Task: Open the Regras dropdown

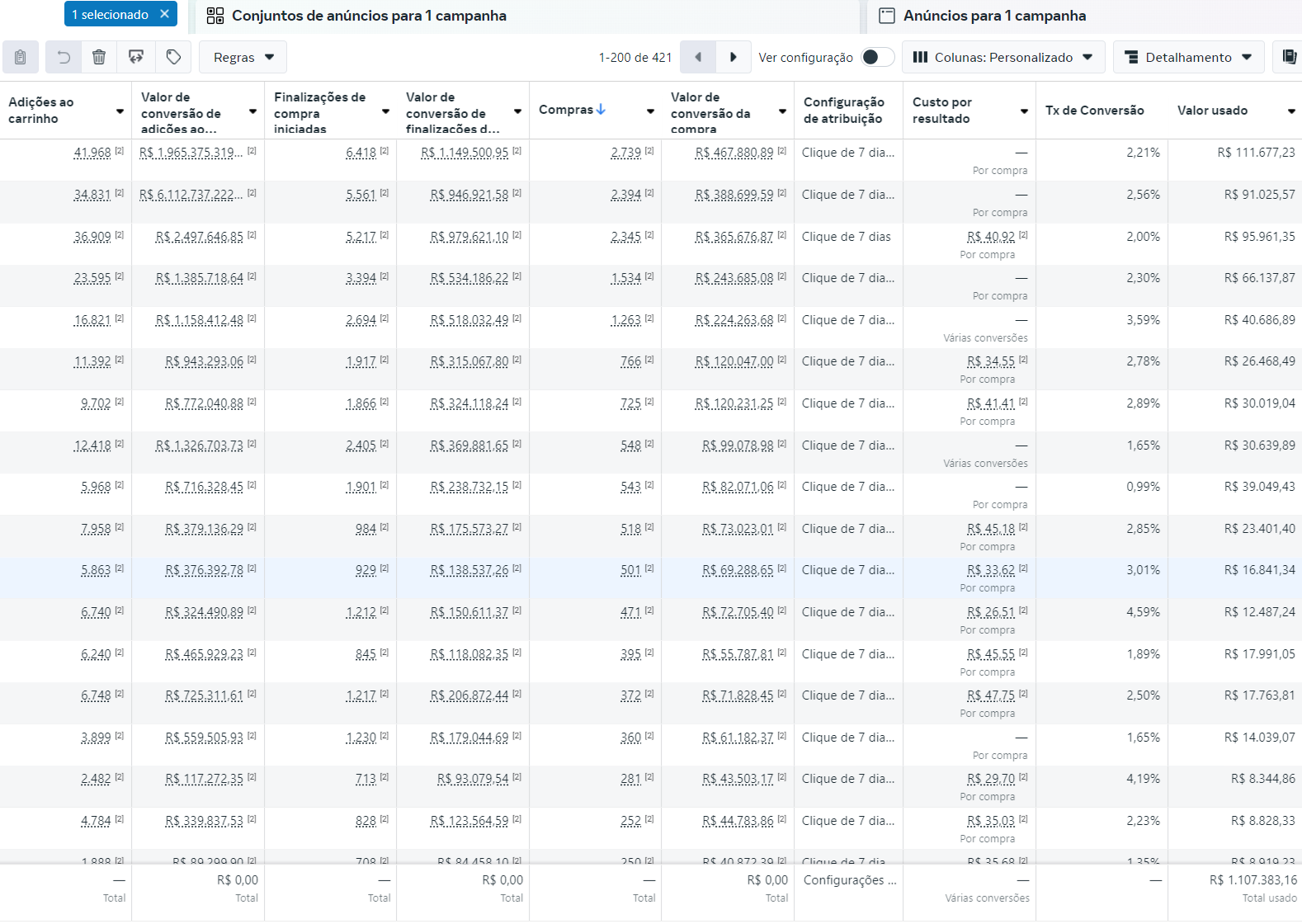Action: [243, 57]
